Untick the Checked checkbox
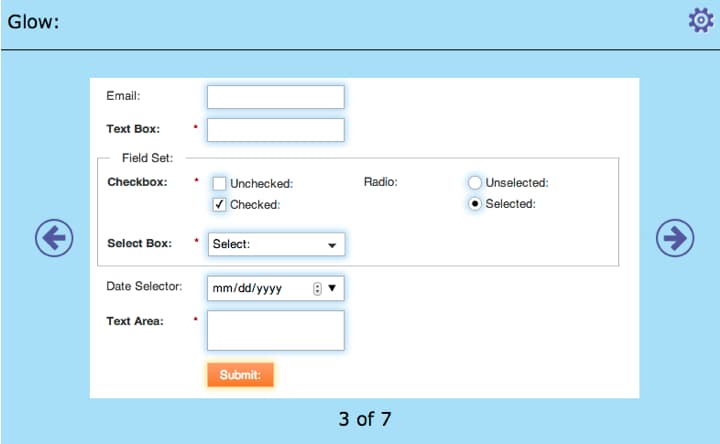This screenshot has height=444, width=720. coord(219,204)
